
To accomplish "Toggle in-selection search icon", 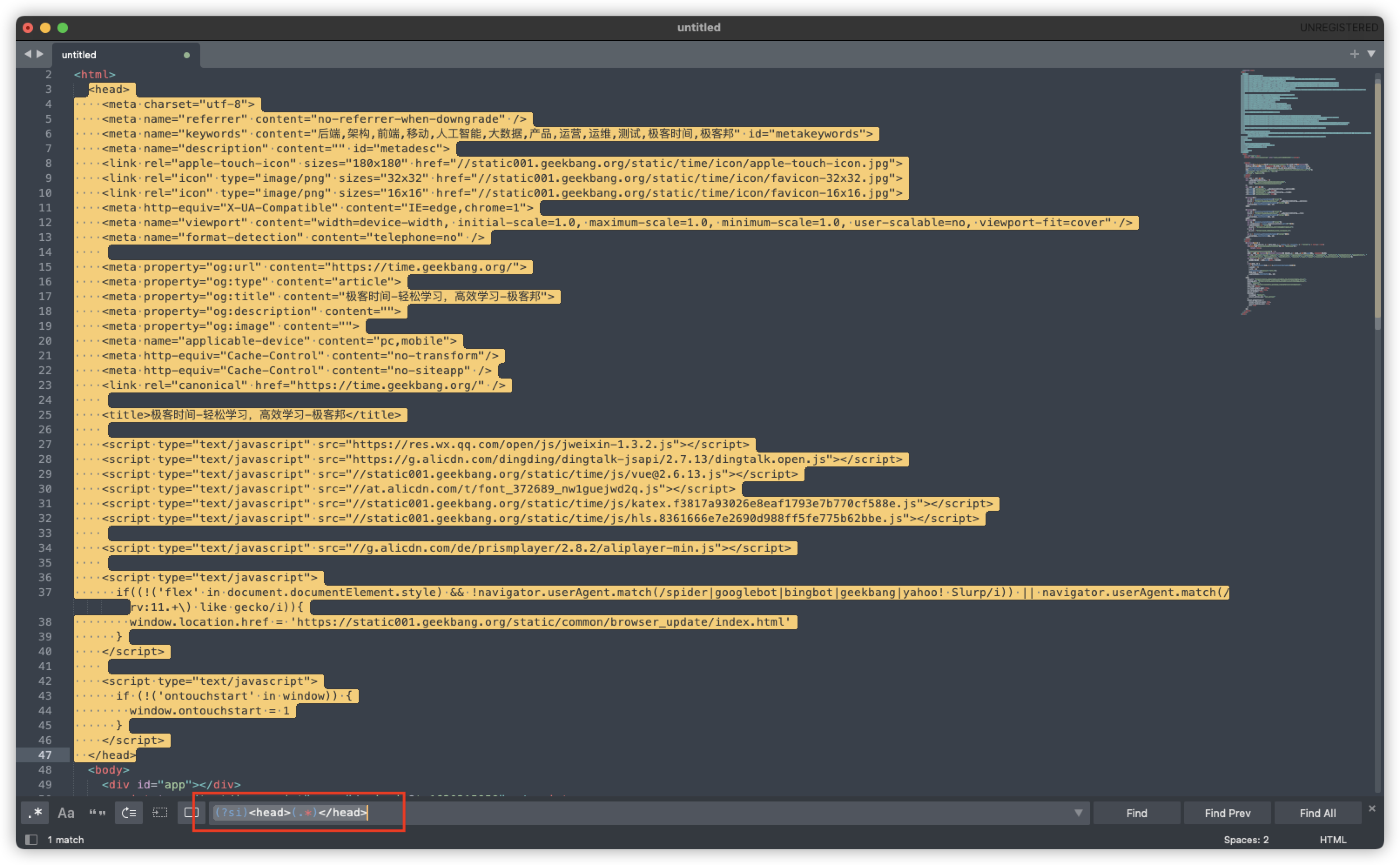I will [160, 813].
